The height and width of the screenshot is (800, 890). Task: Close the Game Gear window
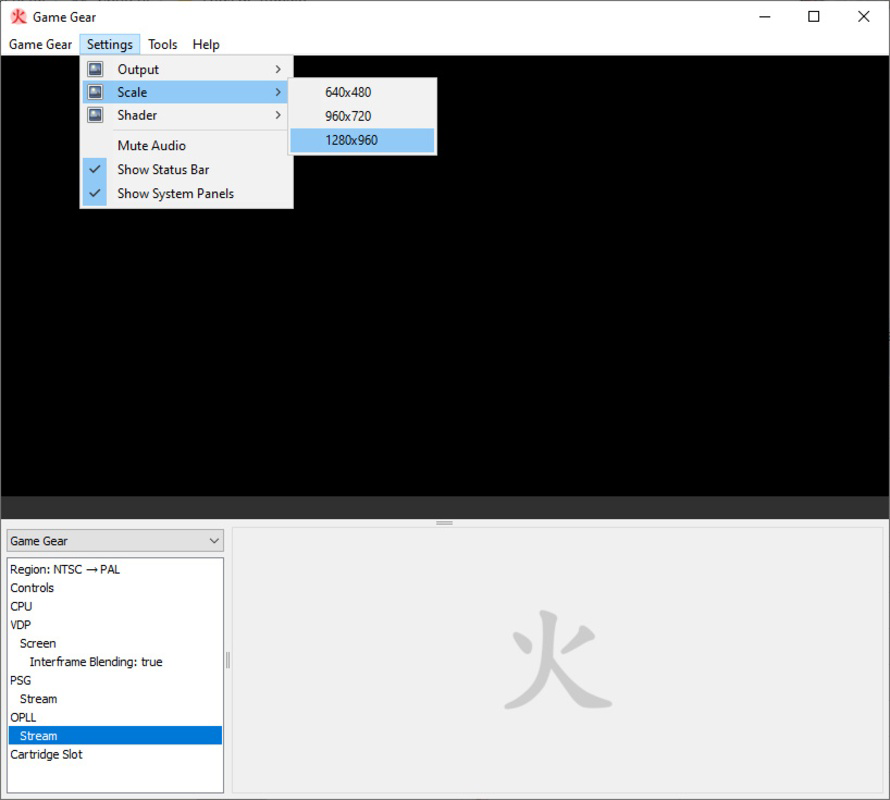pos(863,16)
